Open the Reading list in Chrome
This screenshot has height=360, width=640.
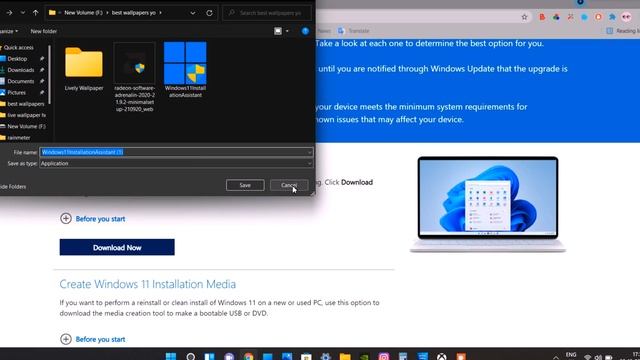623,31
